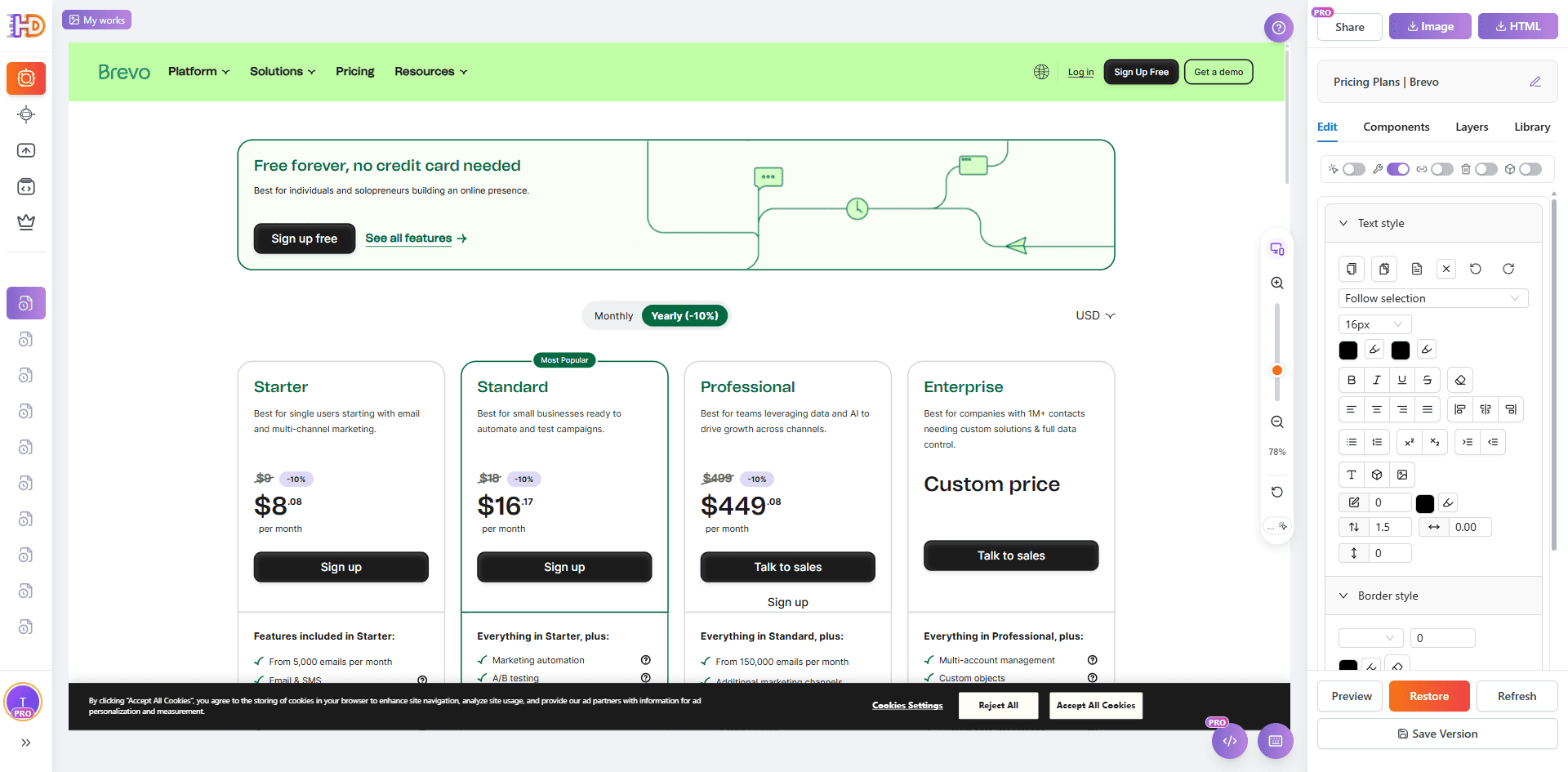
Task: Click the italic formatting icon
Action: point(1377,380)
